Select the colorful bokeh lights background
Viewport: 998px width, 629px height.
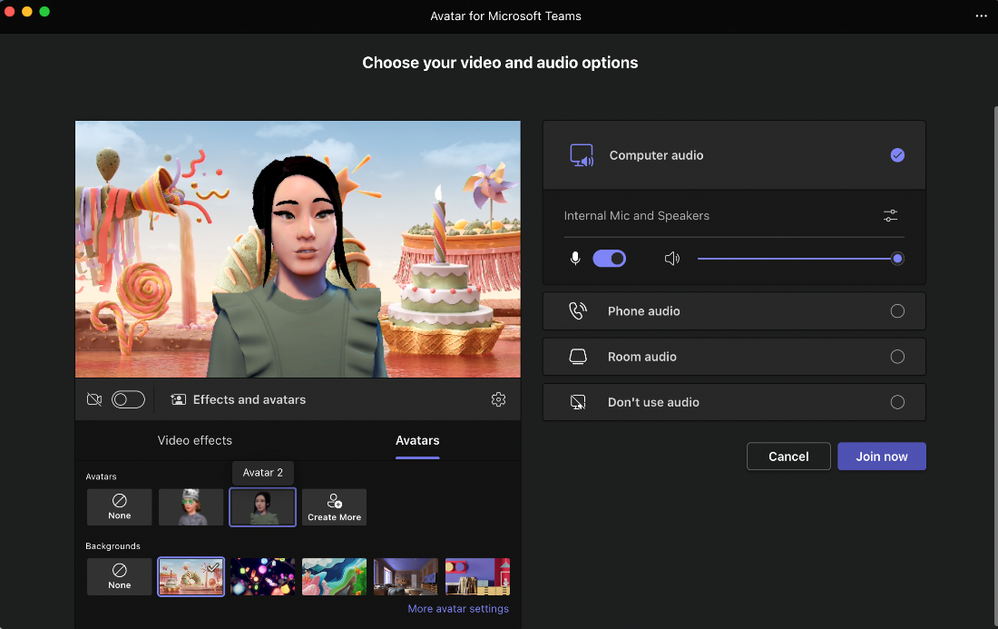[x=263, y=577]
